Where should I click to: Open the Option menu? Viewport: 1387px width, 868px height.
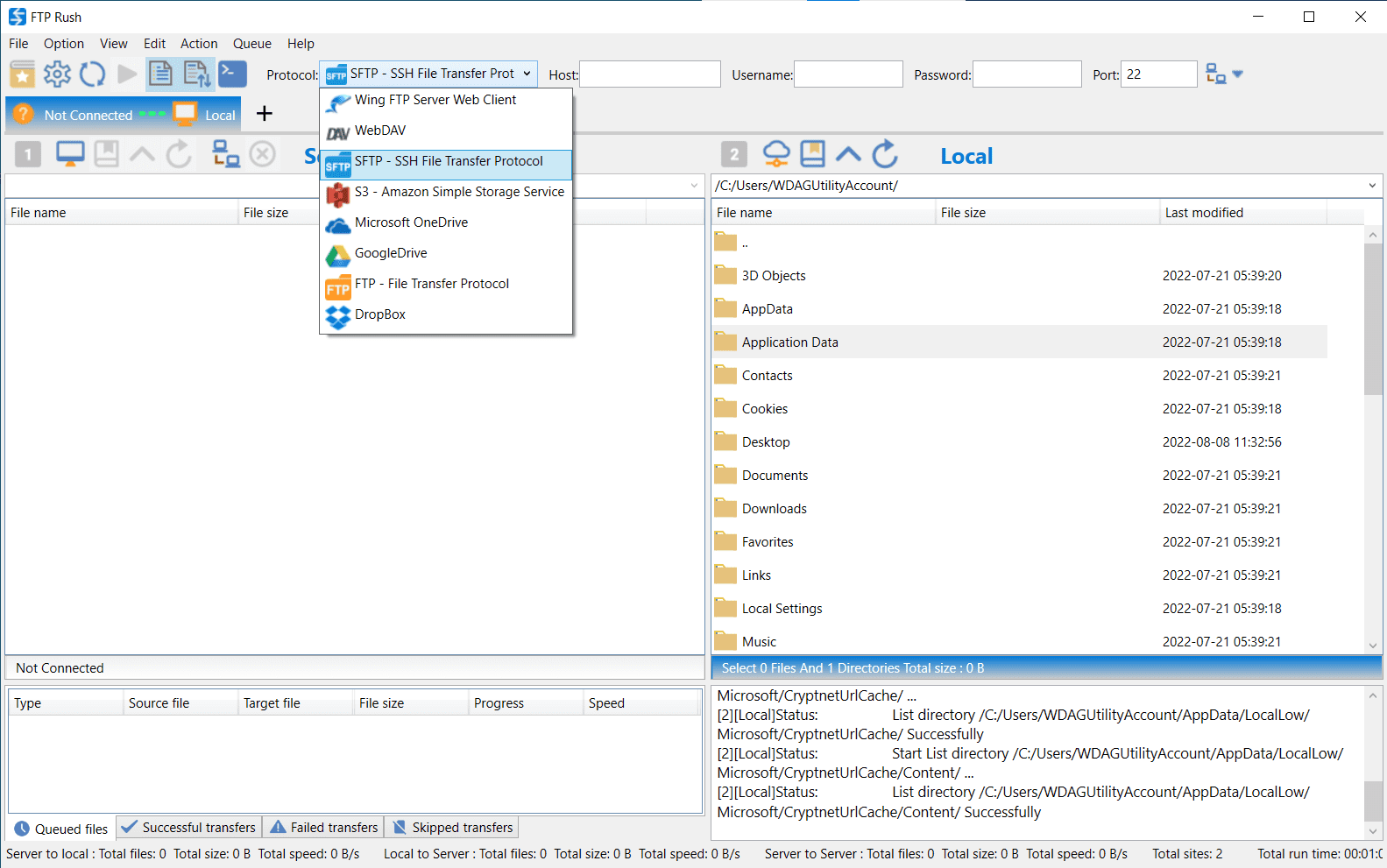click(64, 44)
